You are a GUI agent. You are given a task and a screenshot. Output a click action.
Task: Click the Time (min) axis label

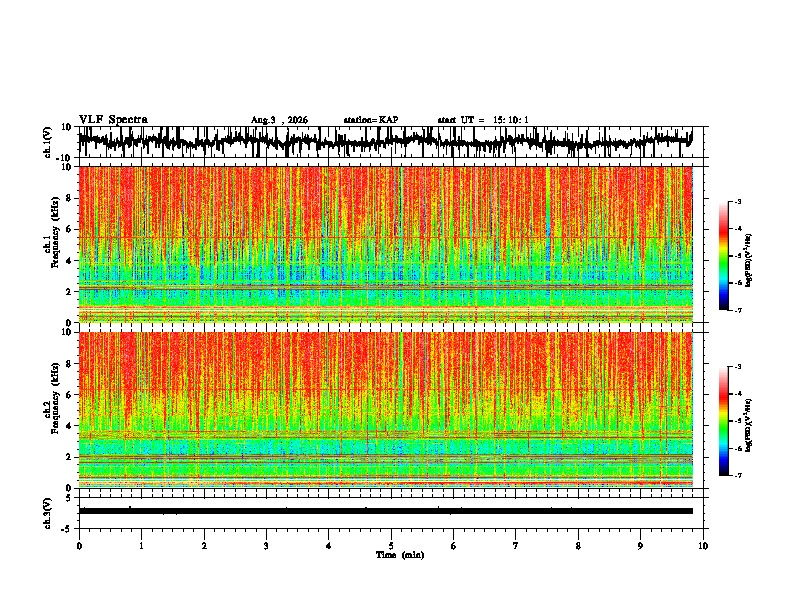(x=400, y=555)
